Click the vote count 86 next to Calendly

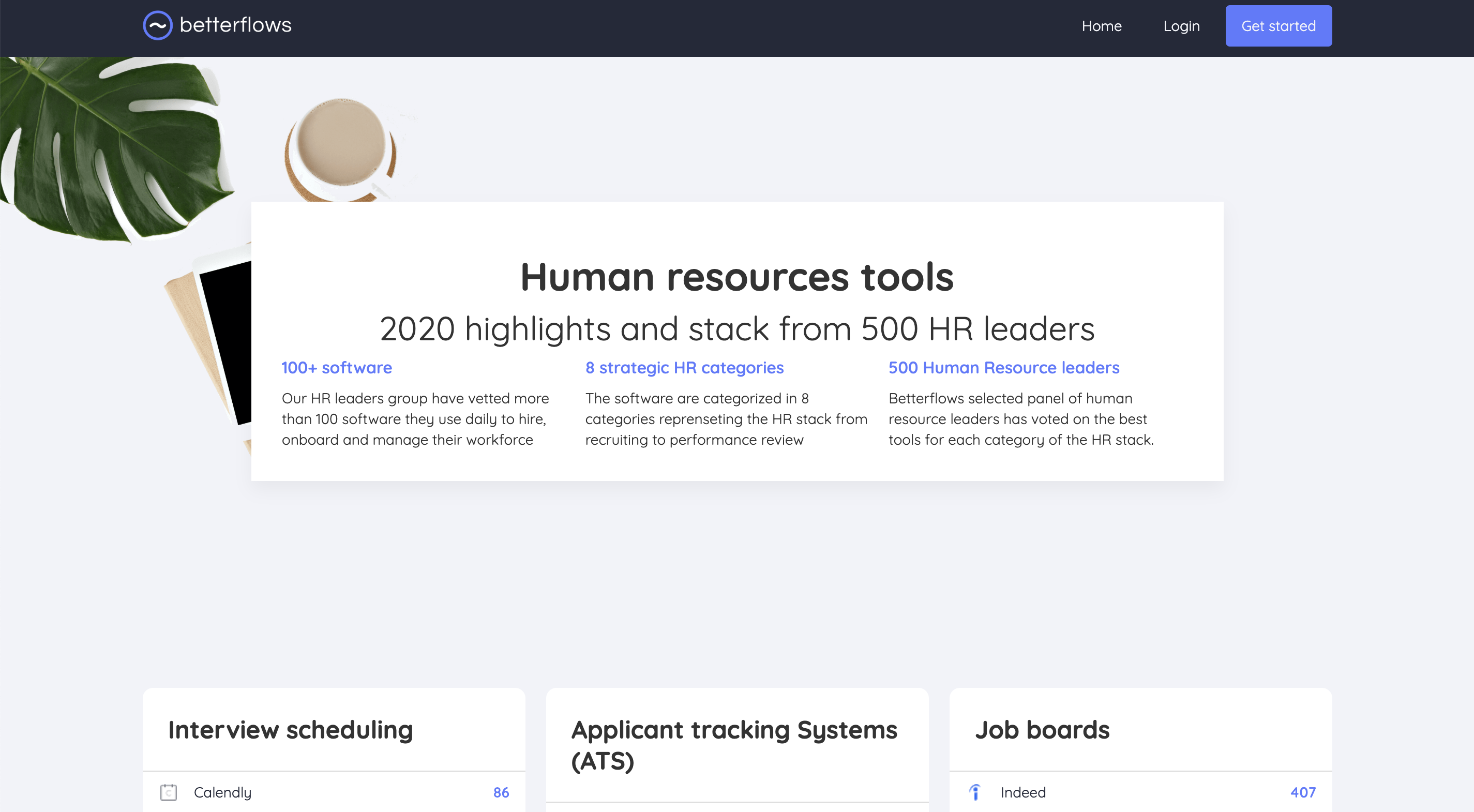tap(501, 792)
